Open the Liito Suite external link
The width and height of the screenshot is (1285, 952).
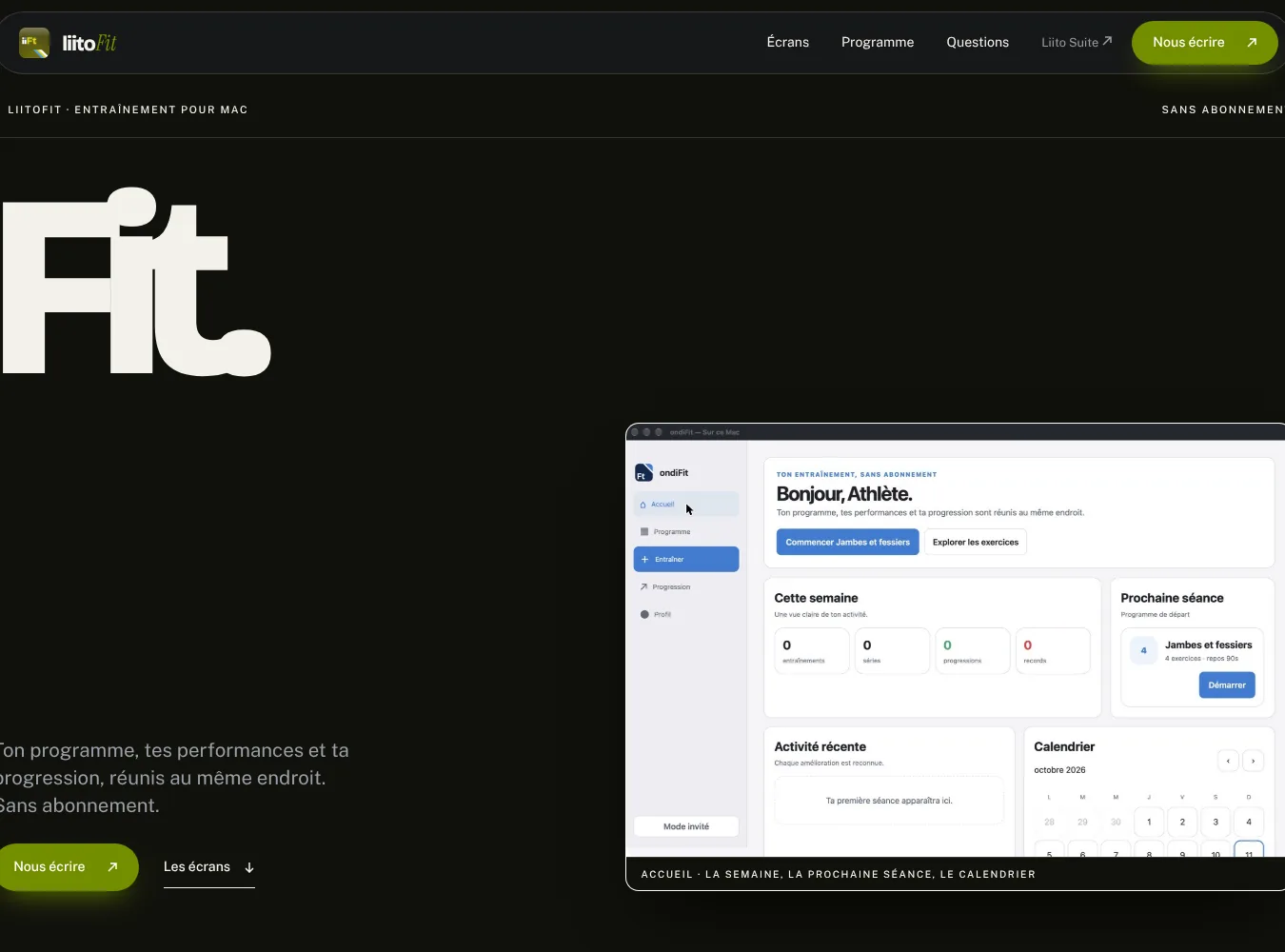[x=1077, y=43]
